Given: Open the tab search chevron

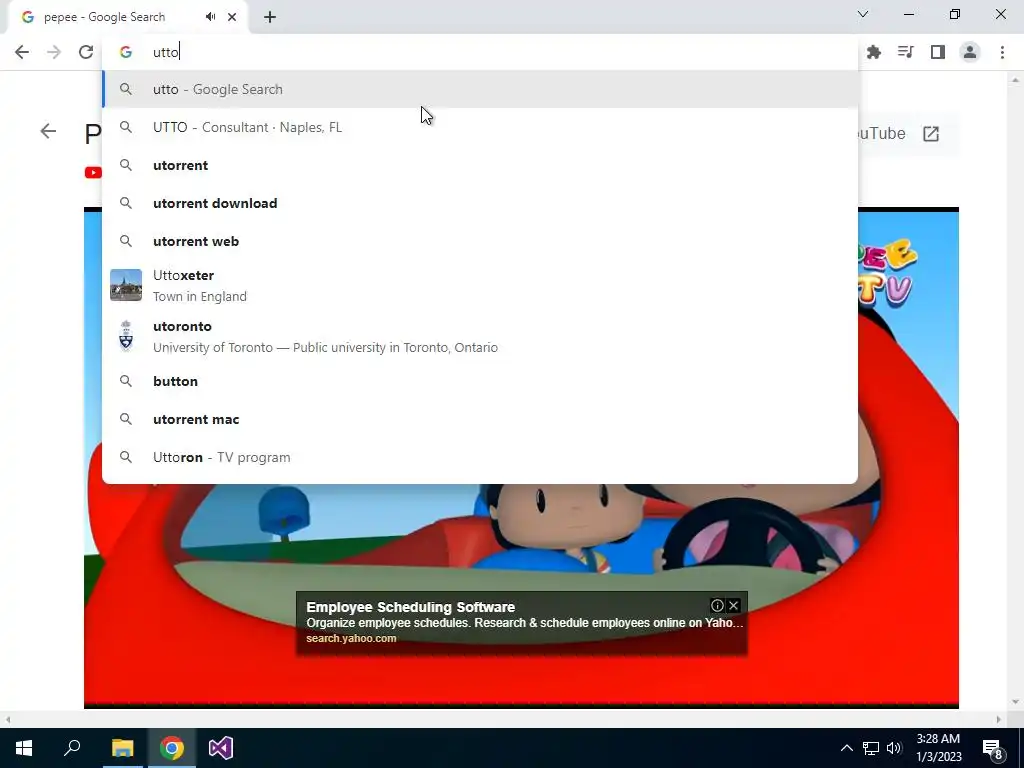Looking at the screenshot, I should [x=863, y=14].
